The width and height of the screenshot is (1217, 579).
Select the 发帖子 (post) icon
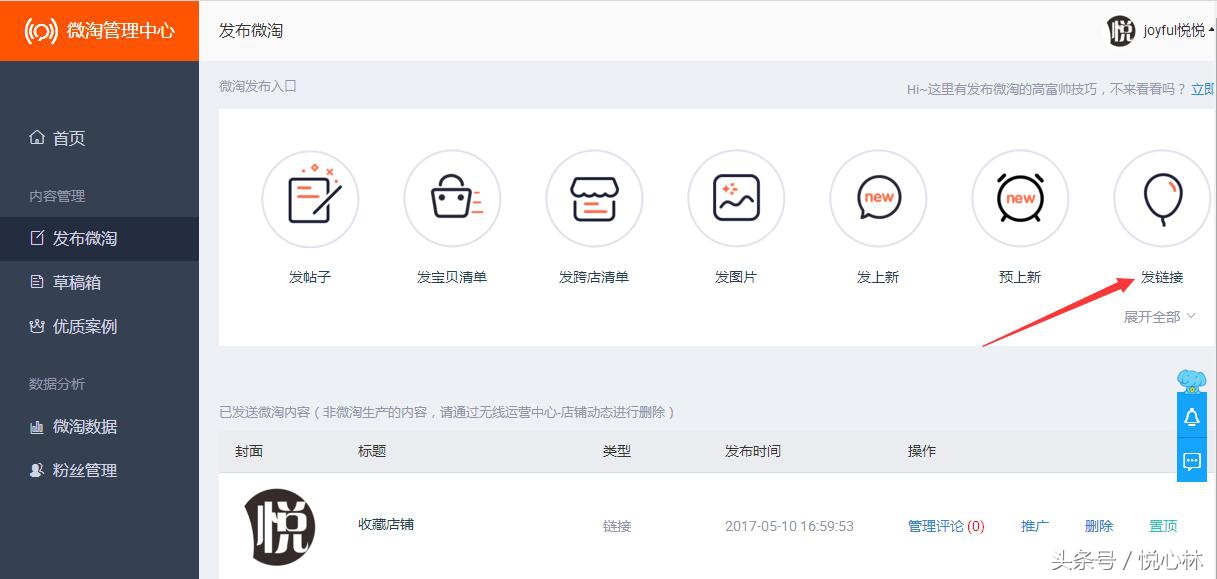click(x=310, y=198)
